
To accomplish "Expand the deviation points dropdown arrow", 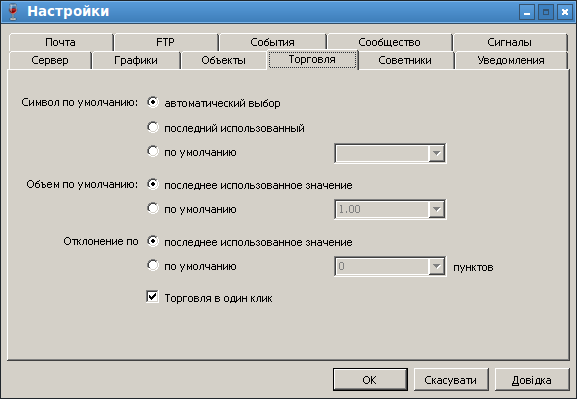I will click(x=436, y=266).
